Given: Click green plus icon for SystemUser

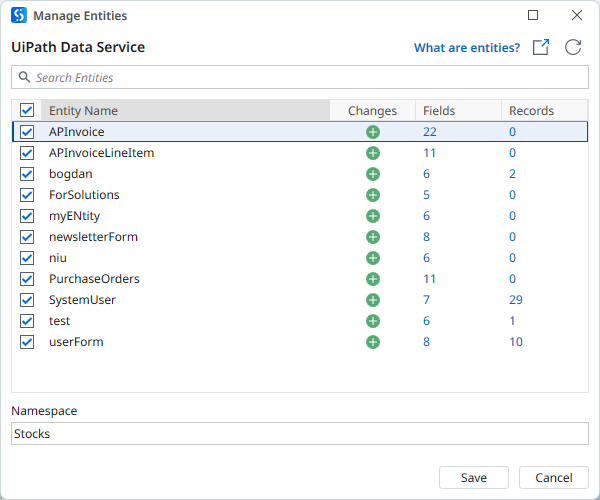Looking at the screenshot, I should (x=373, y=300).
